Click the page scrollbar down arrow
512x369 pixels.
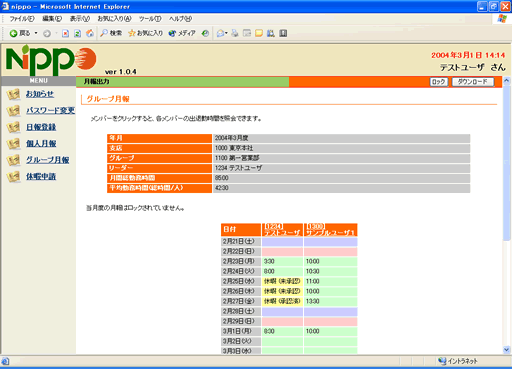[x=507, y=350]
